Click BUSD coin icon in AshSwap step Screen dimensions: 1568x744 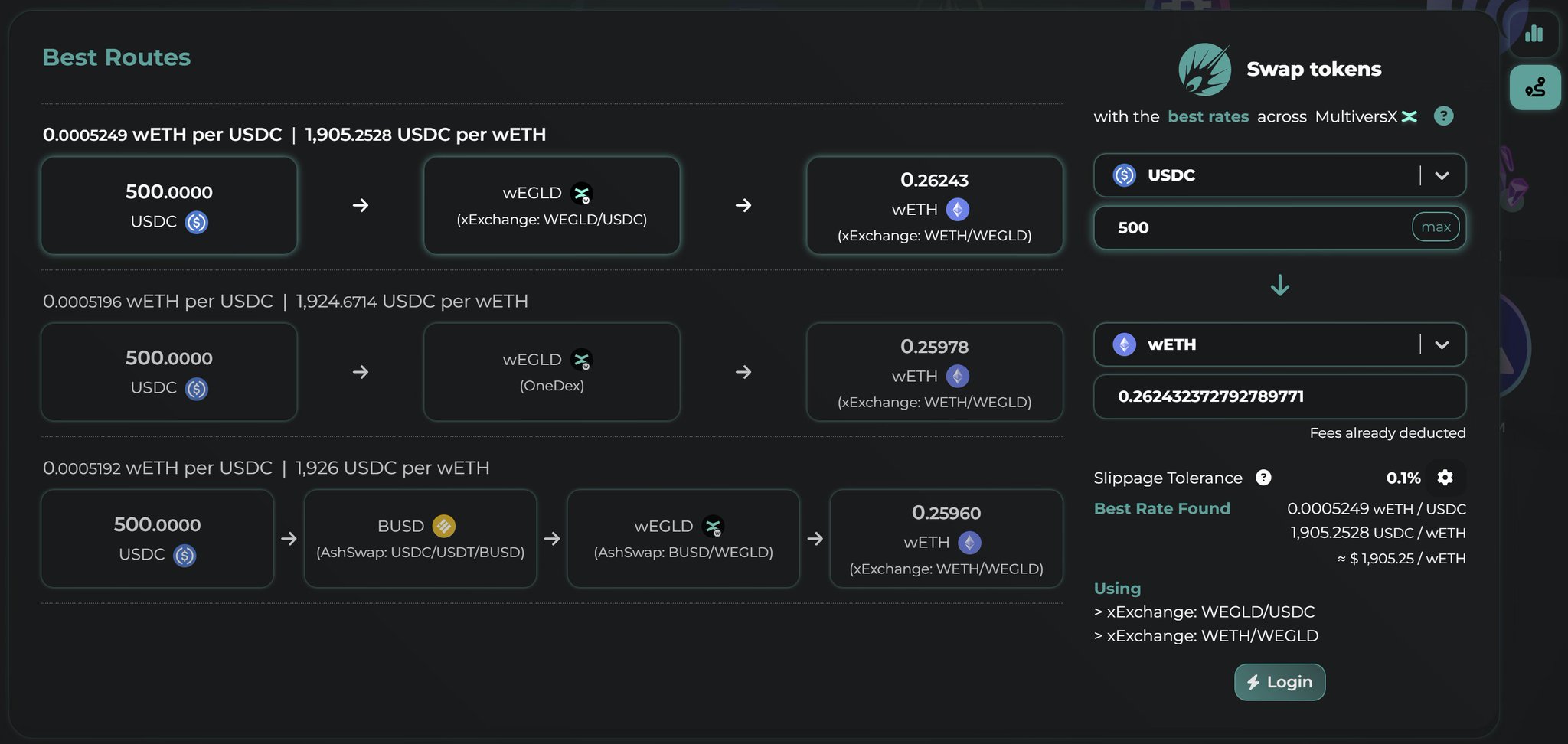pos(444,527)
